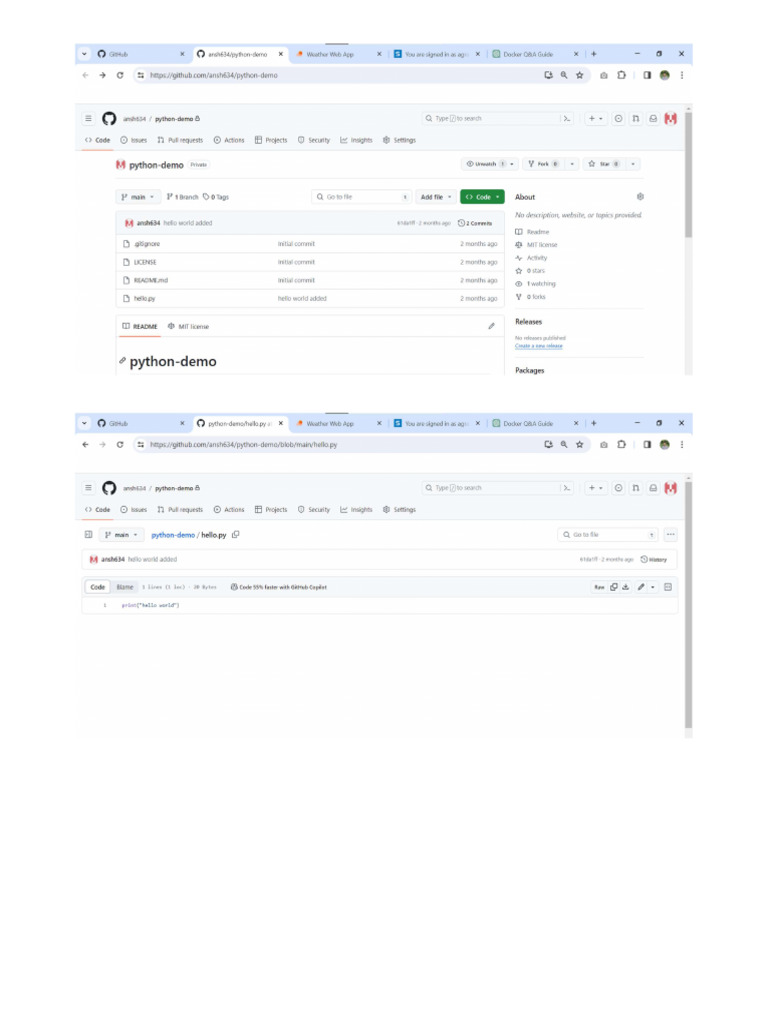Open the create new plus dropdown on repository page
Image resolution: width=768 pixels, height=1024 pixels.
(x=596, y=118)
